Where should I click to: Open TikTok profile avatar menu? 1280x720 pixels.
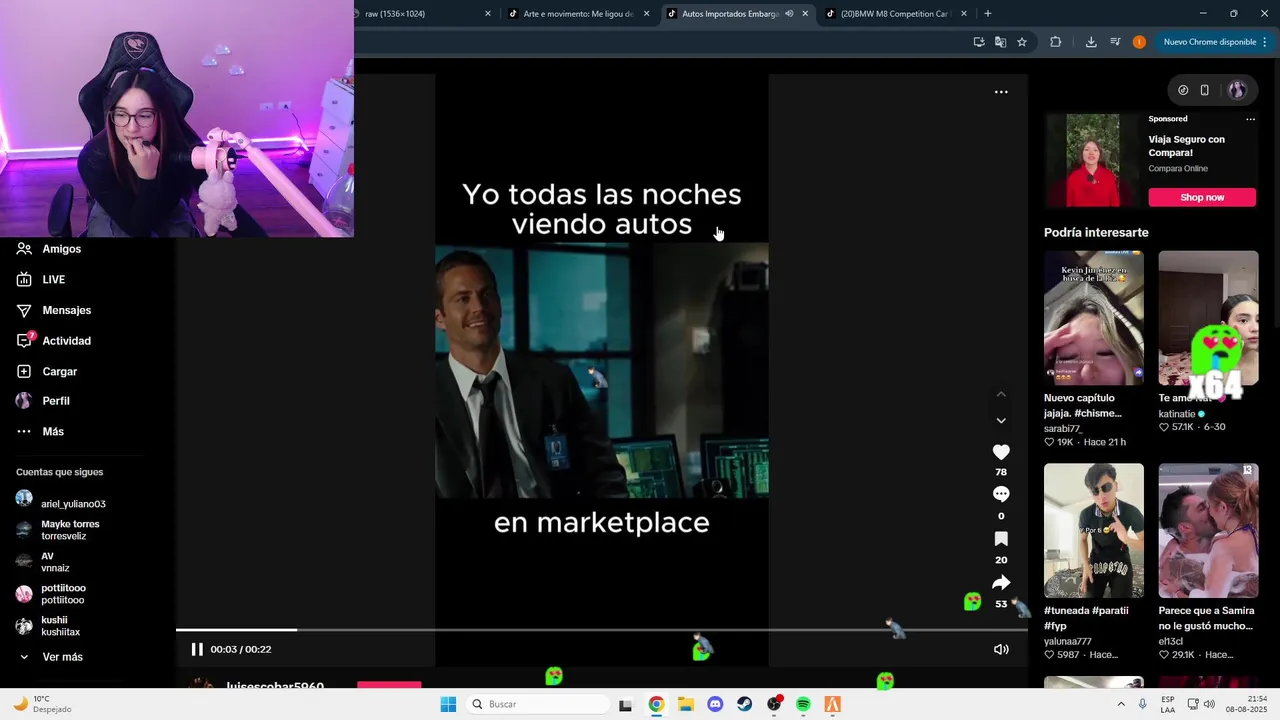pyautogui.click(x=1237, y=90)
